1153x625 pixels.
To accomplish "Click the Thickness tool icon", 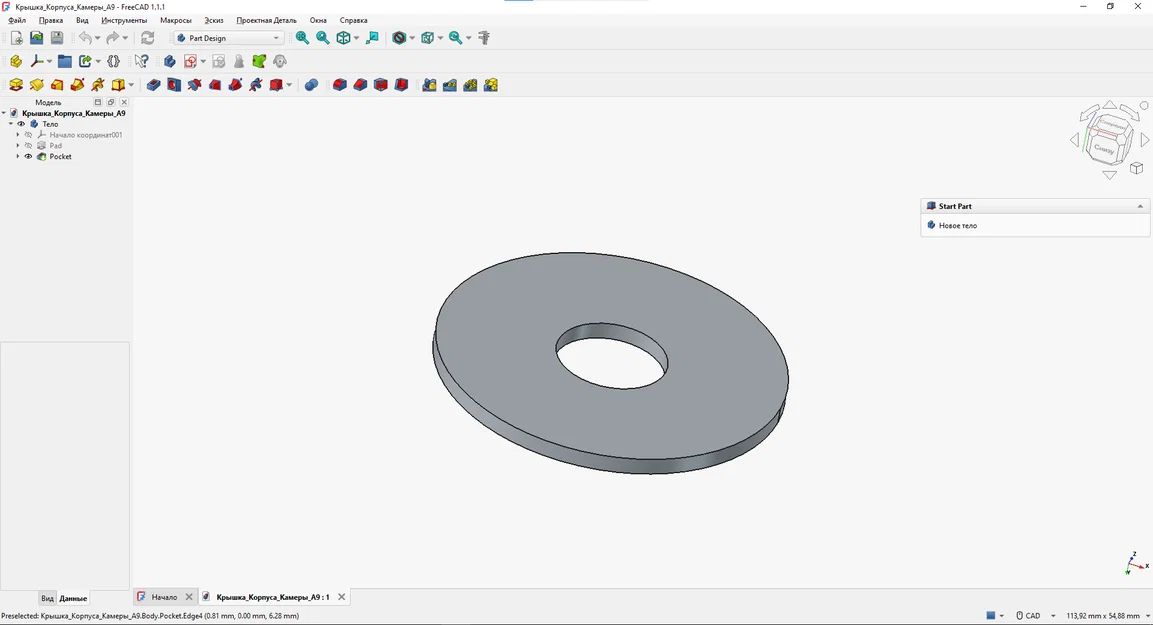I will [x=401, y=85].
